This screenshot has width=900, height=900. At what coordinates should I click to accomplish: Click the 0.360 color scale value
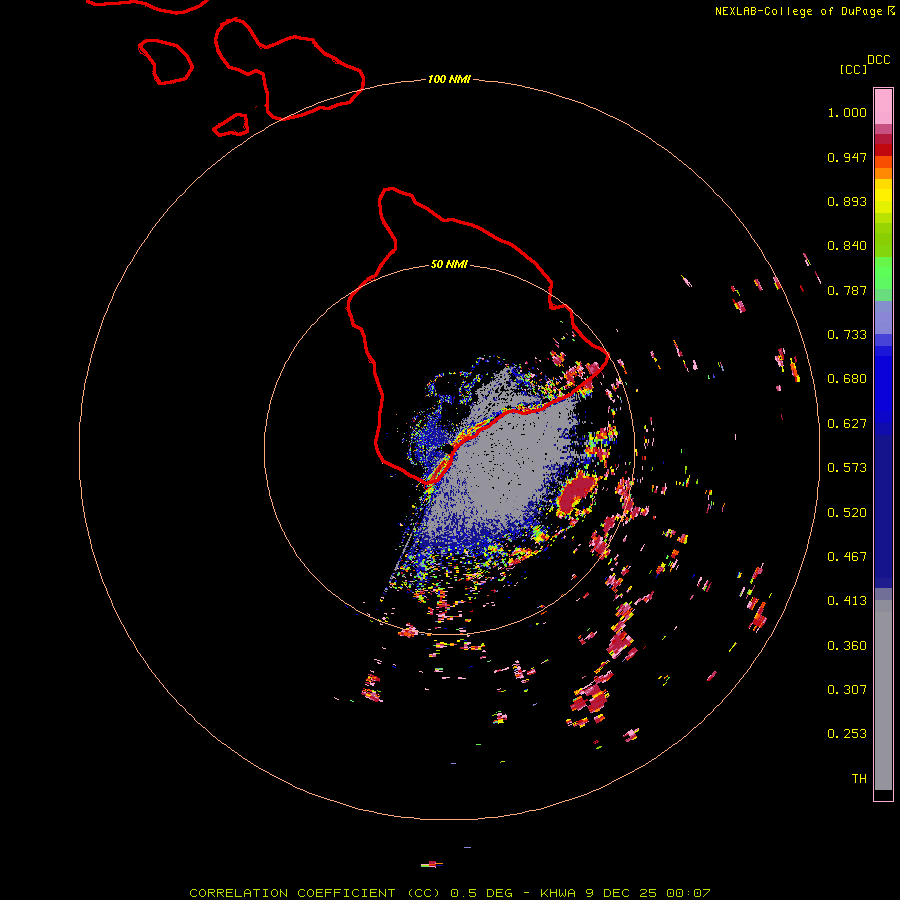coord(847,646)
